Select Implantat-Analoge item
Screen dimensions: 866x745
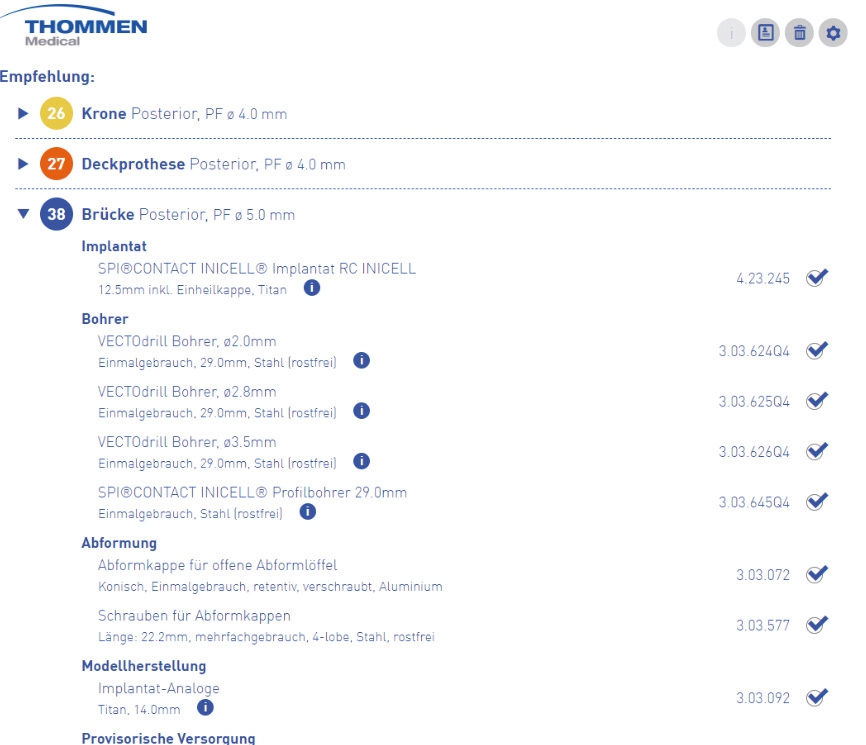pos(159,688)
